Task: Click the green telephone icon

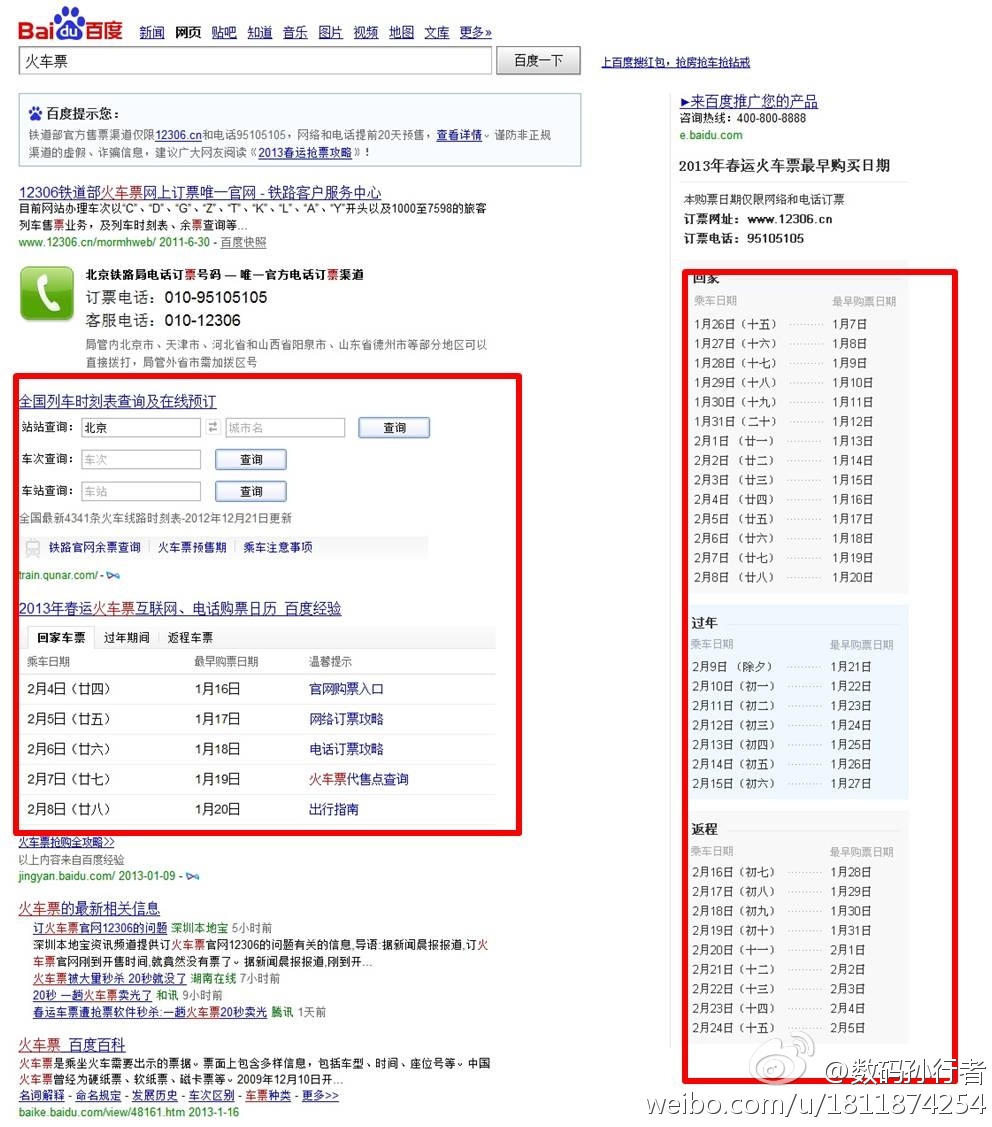Action: 47,293
